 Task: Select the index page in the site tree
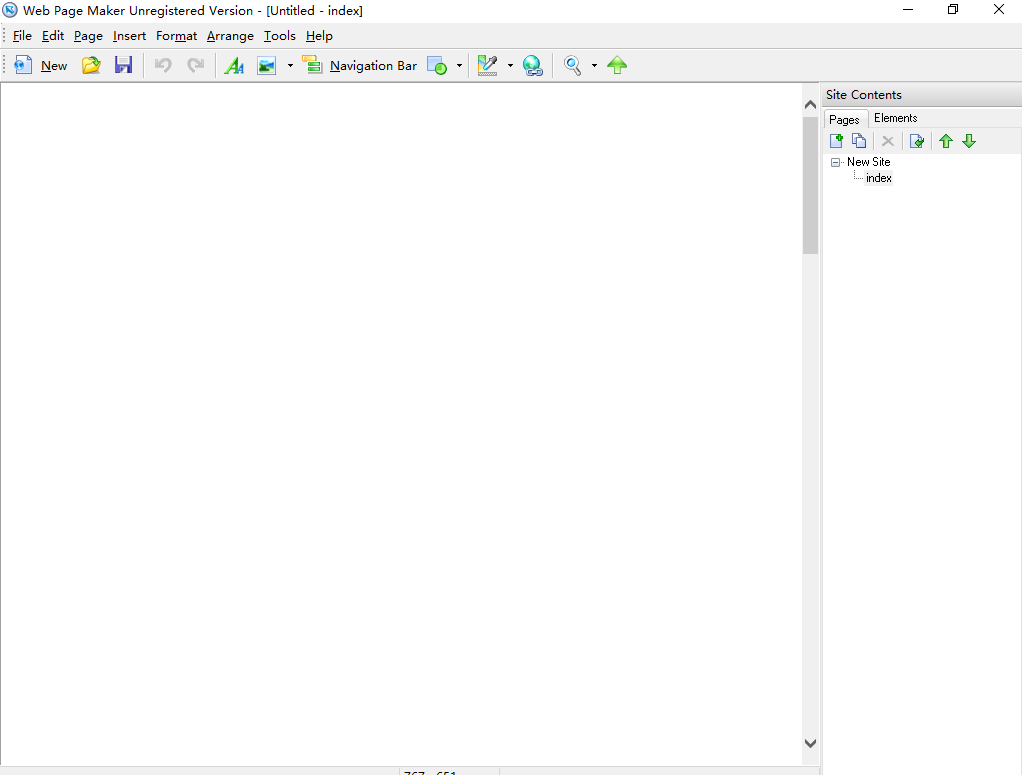coord(878,177)
